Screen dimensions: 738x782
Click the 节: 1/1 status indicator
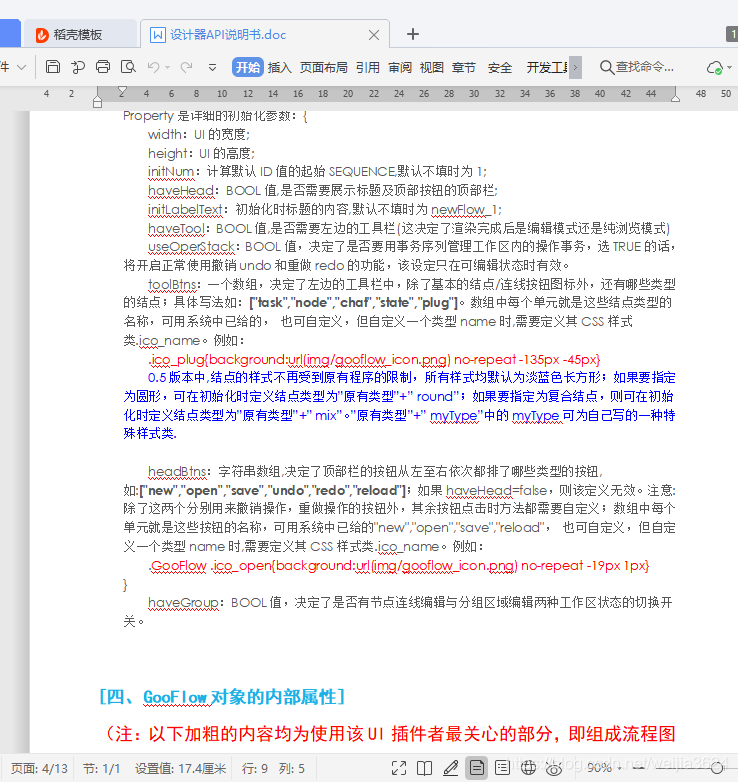pyautogui.click(x=101, y=769)
